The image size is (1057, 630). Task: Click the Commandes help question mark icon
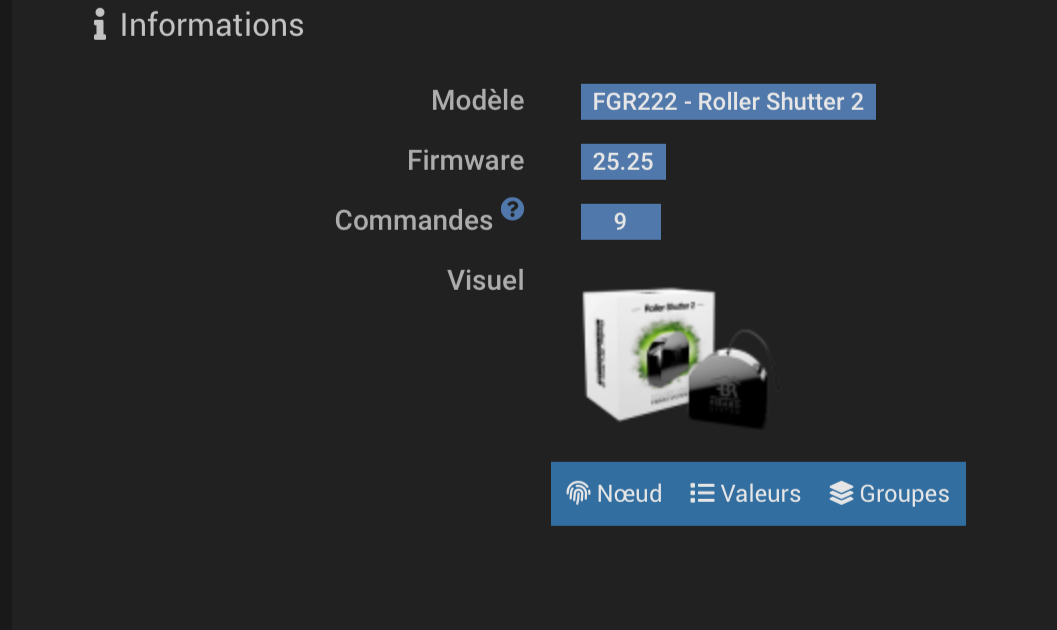pos(512,209)
